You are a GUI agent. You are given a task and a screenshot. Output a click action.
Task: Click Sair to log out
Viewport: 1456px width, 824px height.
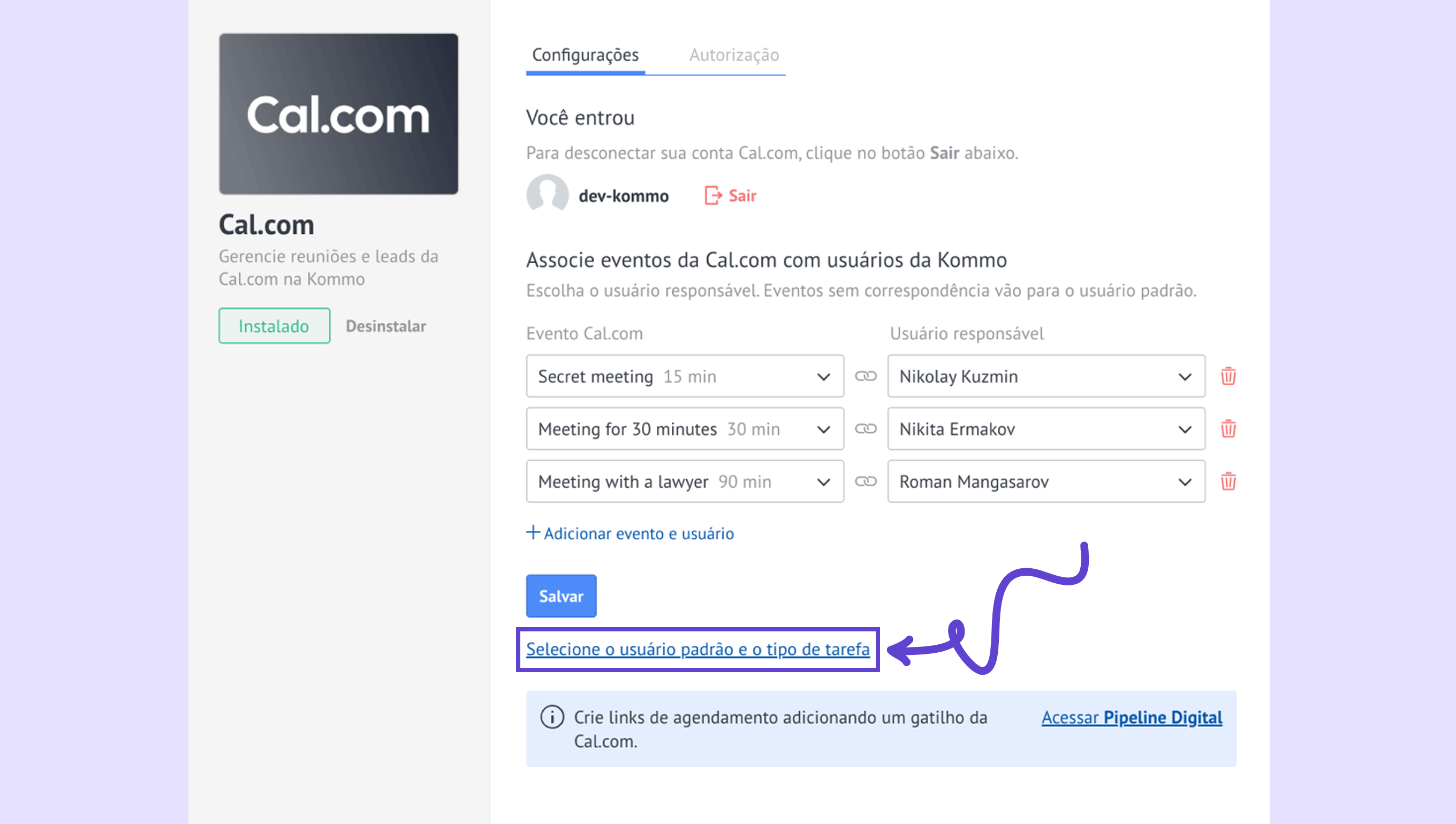click(x=731, y=196)
